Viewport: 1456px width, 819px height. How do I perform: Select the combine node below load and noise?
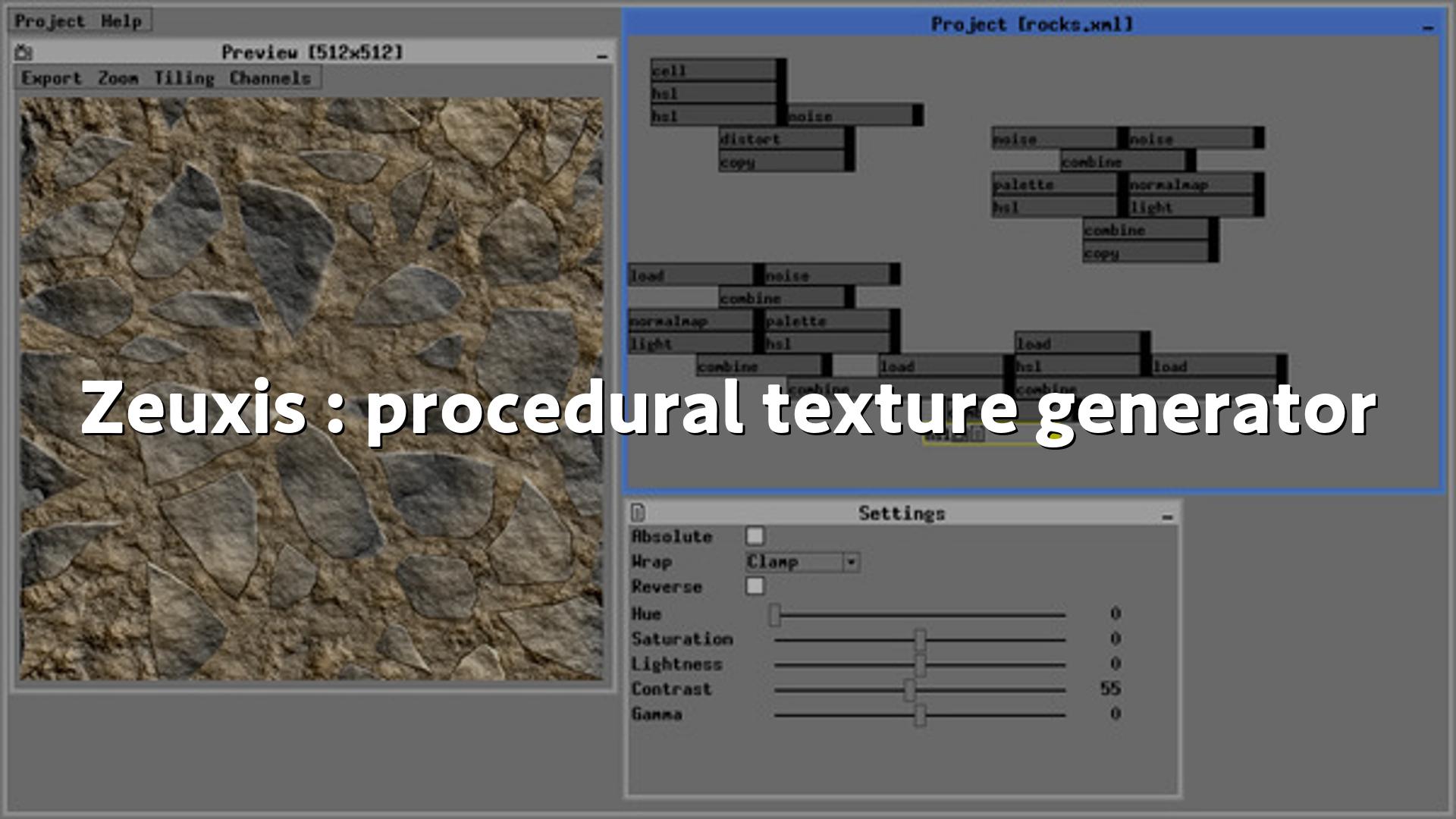786,297
